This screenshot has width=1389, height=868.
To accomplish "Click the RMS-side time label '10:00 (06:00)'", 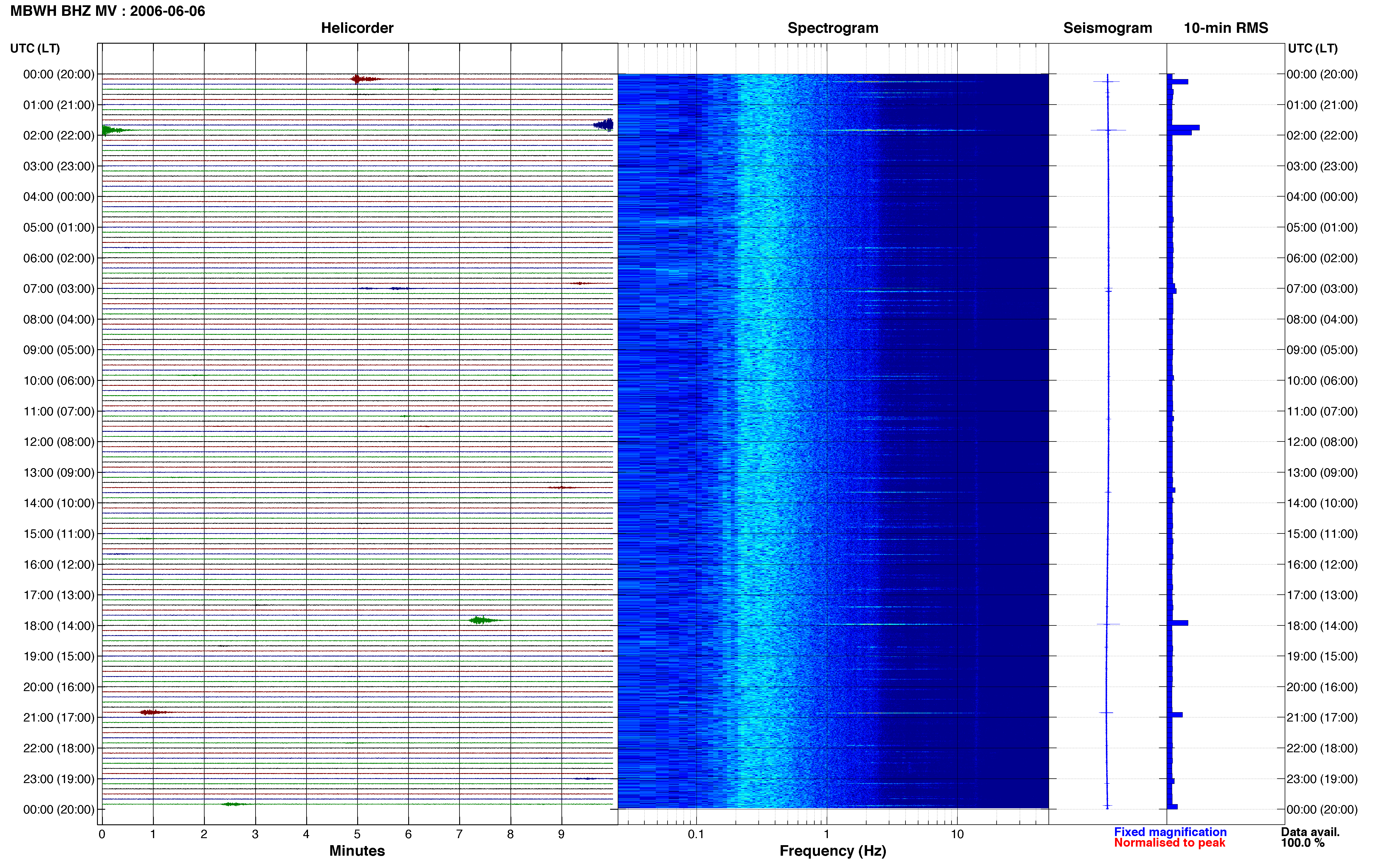I will pos(1322,381).
